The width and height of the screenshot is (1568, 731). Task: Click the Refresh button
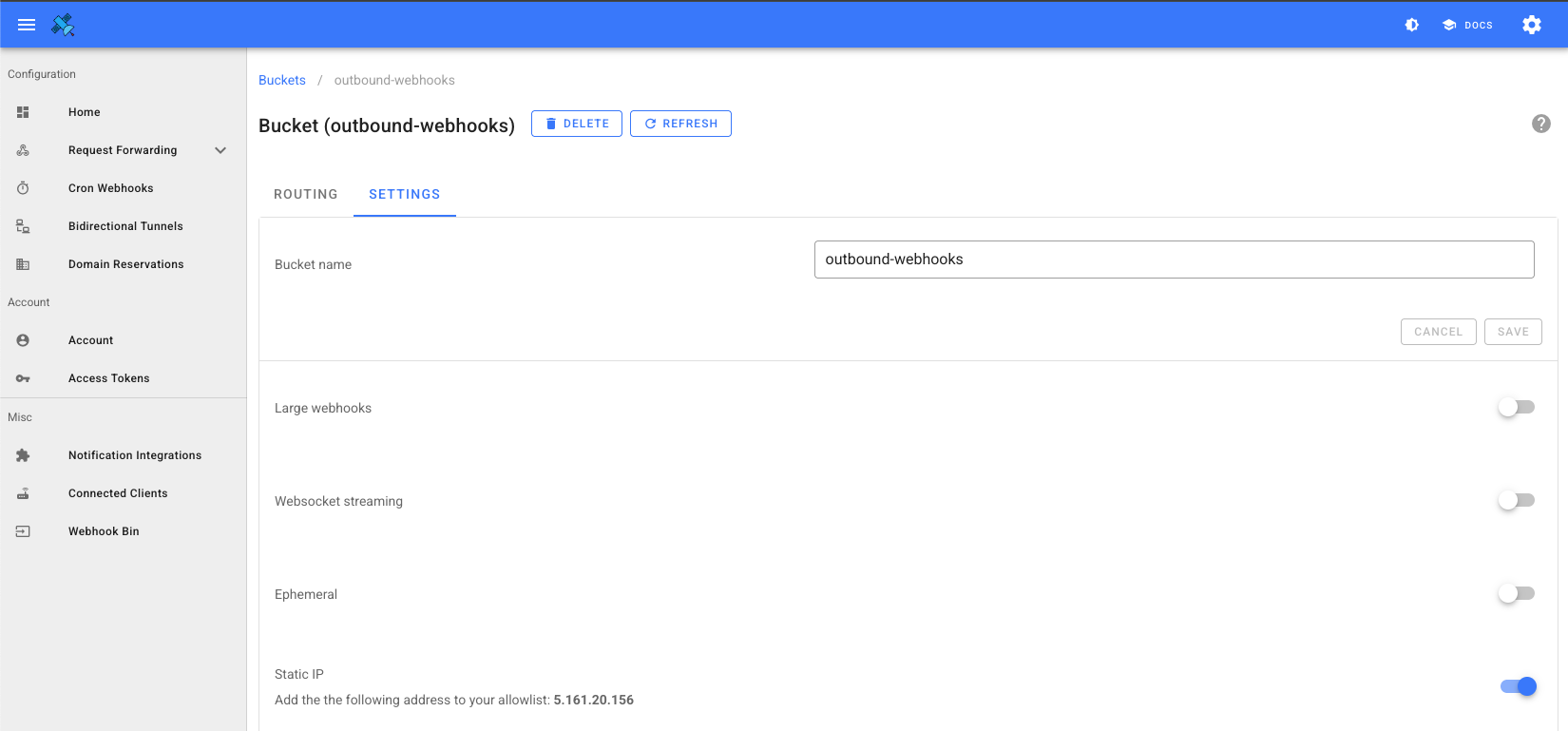[x=680, y=124]
